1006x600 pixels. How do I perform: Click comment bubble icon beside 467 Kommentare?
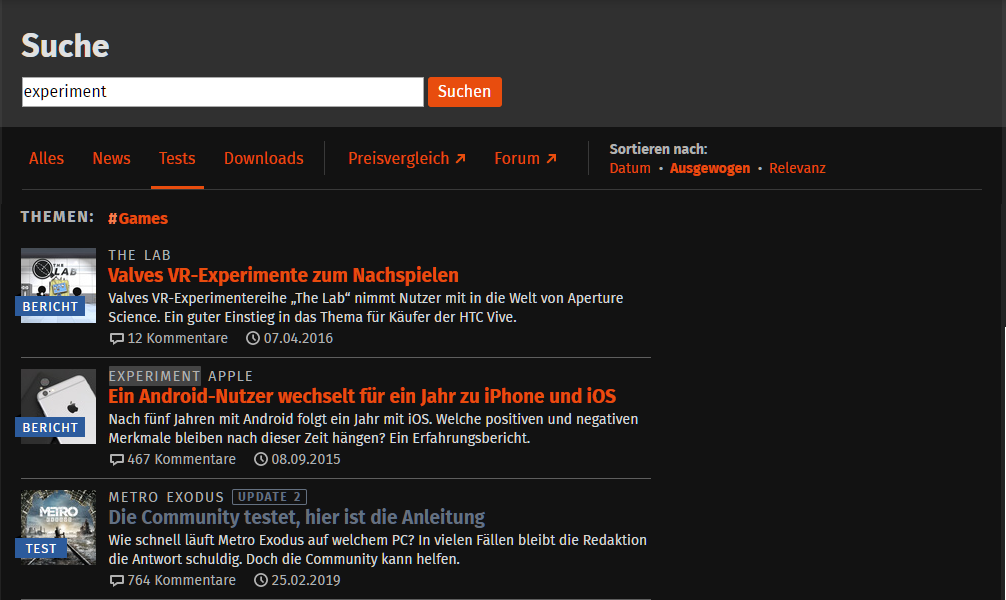[x=116, y=459]
